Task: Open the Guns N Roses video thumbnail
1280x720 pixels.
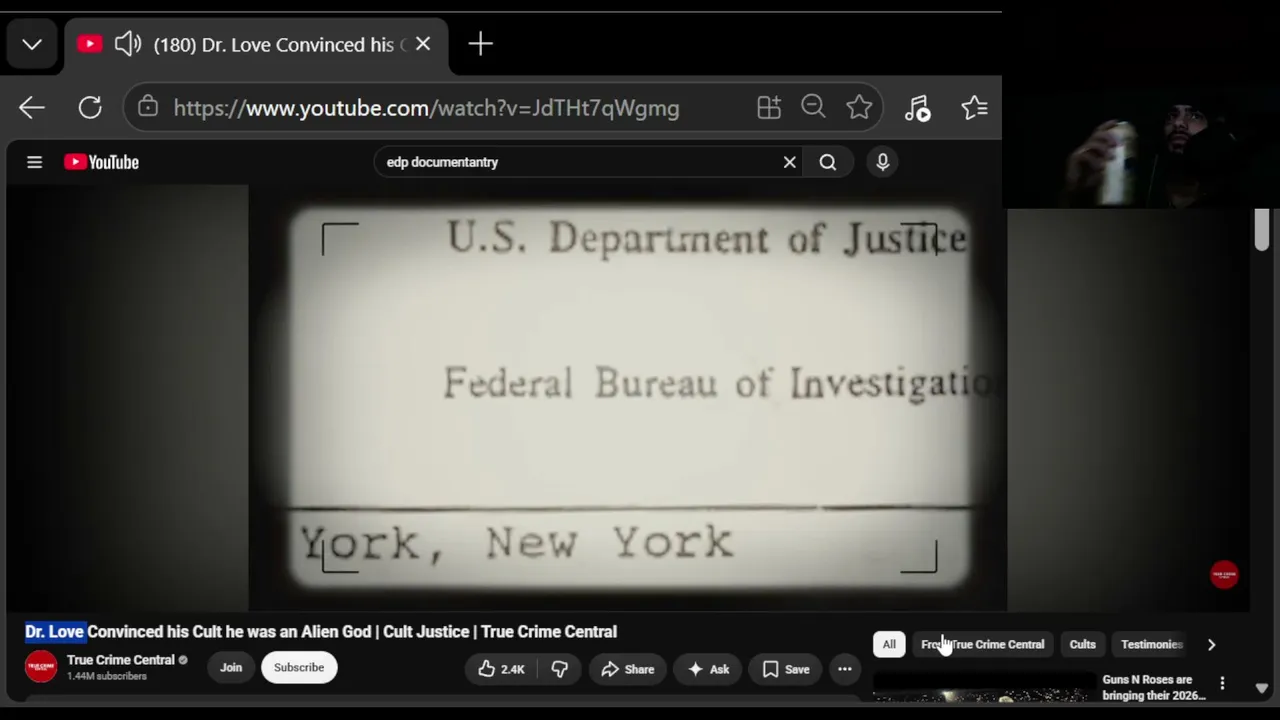Action: click(x=985, y=689)
